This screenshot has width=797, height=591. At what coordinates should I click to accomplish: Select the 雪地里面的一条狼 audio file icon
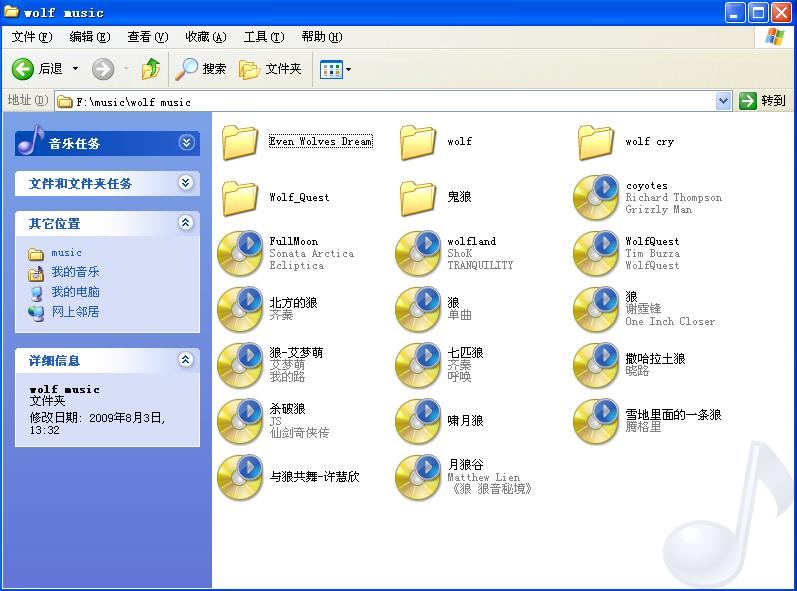(x=596, y=421)
